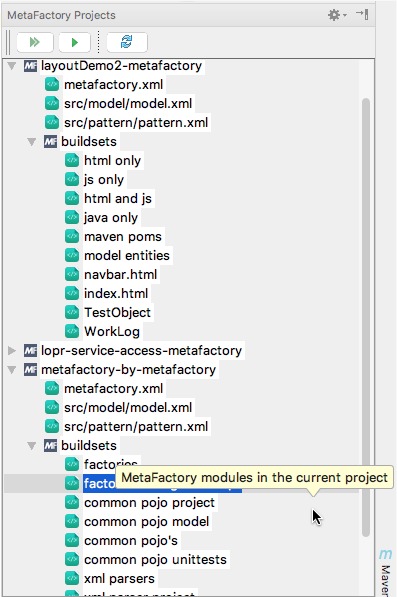The image size is (397, 597).
Task: Click the file icon beside index.html
Action: (72, 294)
